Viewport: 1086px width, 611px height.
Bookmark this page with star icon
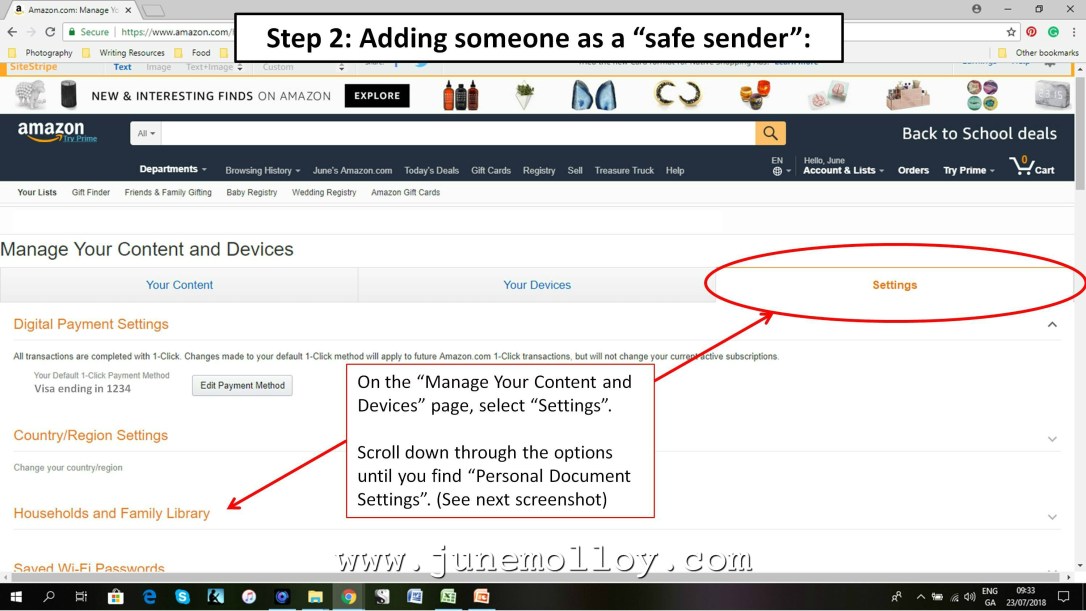[x=1011, y=32]
